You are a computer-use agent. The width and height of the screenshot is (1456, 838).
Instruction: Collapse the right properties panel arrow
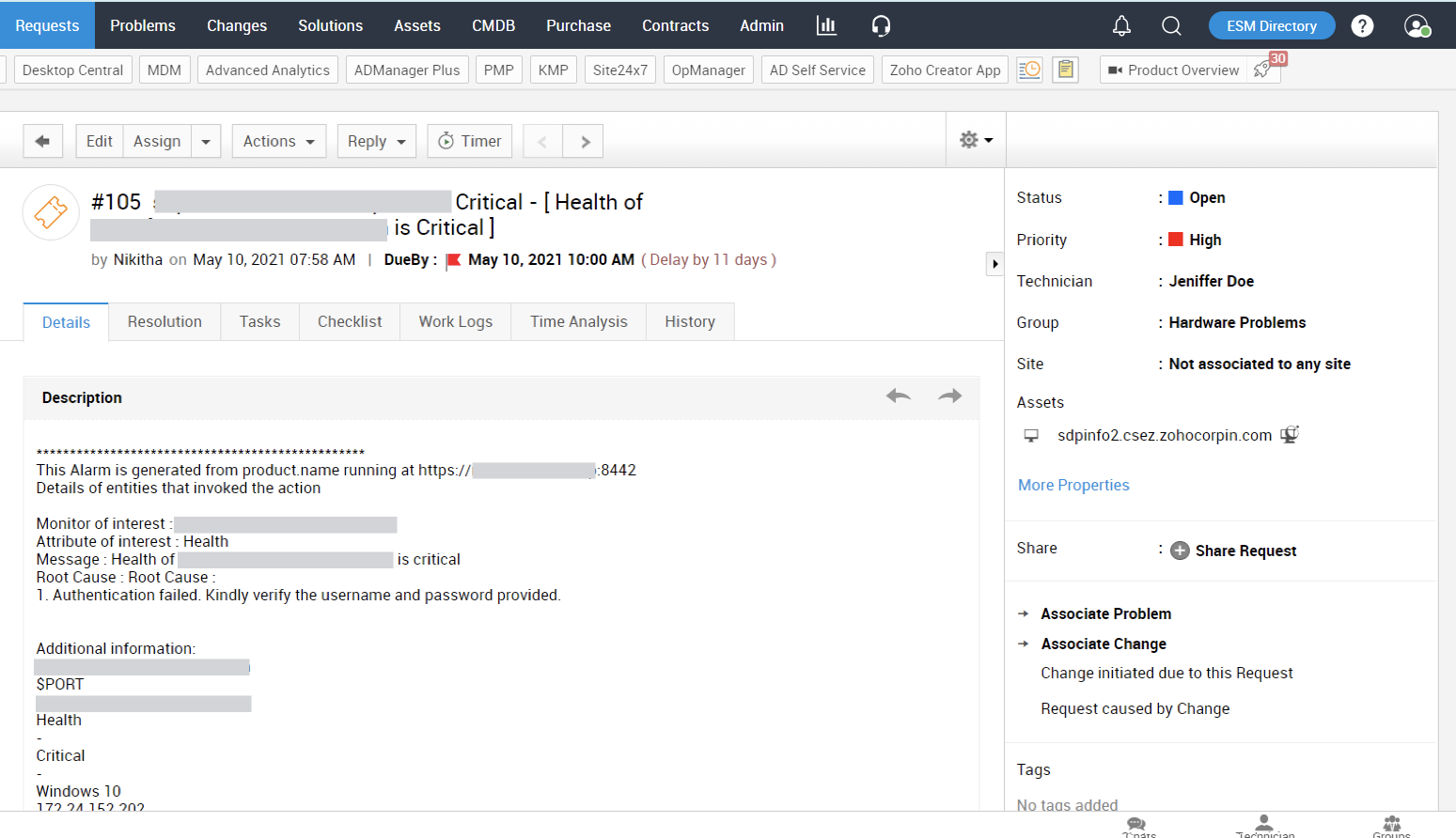[994, 264]
